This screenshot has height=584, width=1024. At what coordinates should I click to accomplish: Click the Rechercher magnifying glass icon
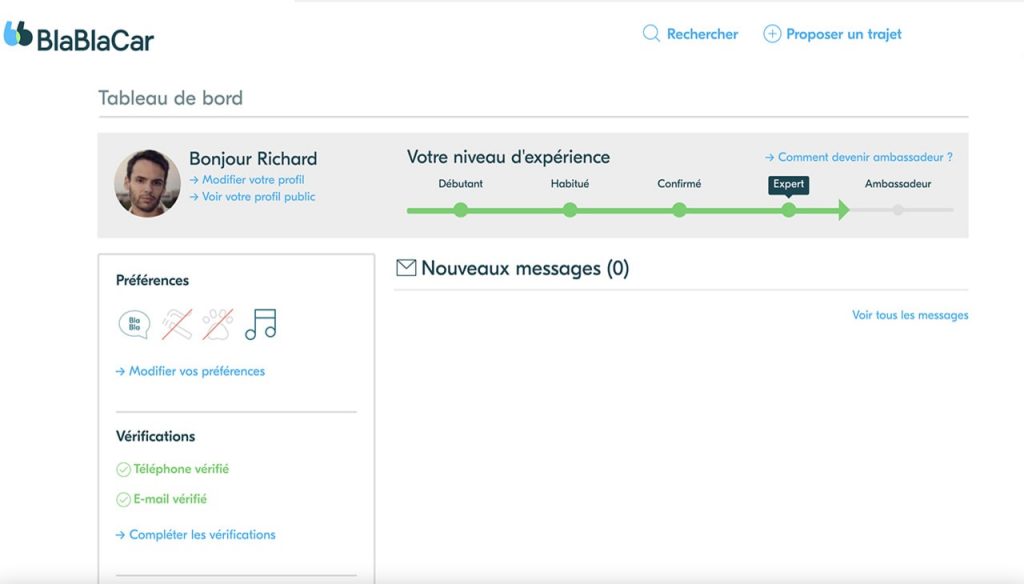click(651, 33)
